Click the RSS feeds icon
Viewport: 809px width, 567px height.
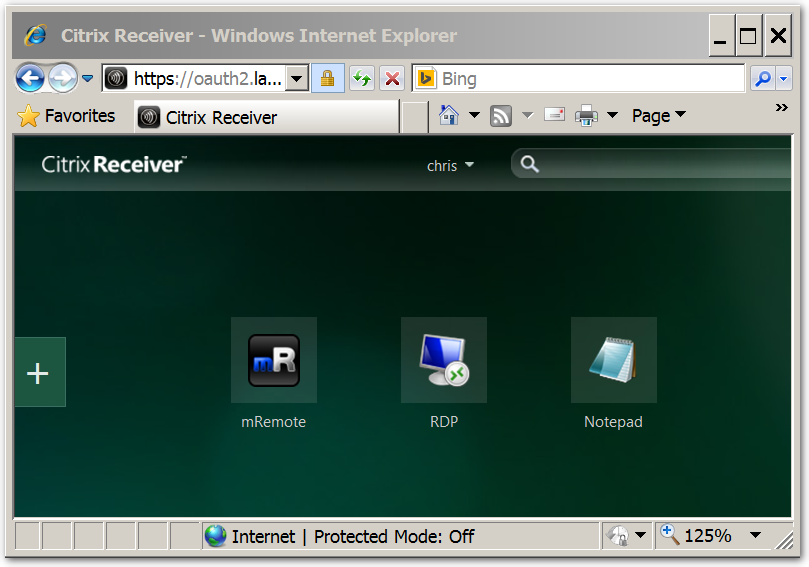(501, 116)
